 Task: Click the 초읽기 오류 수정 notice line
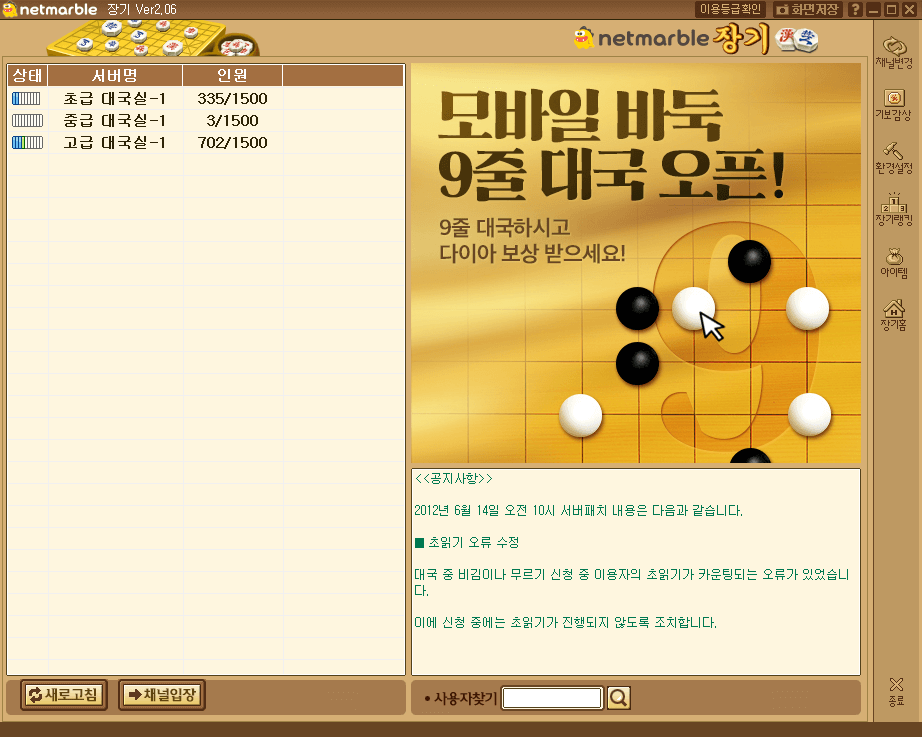point(467,542)
